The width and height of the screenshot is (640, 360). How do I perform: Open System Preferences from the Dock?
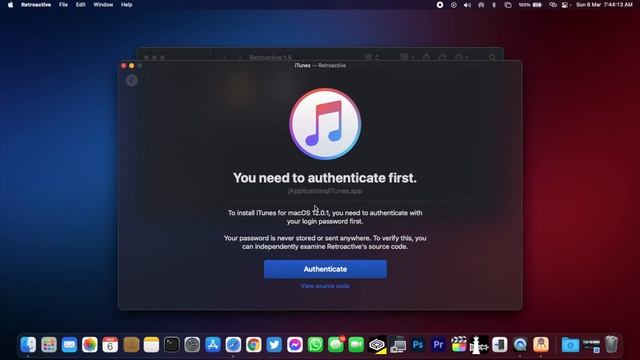click(192, 345)
